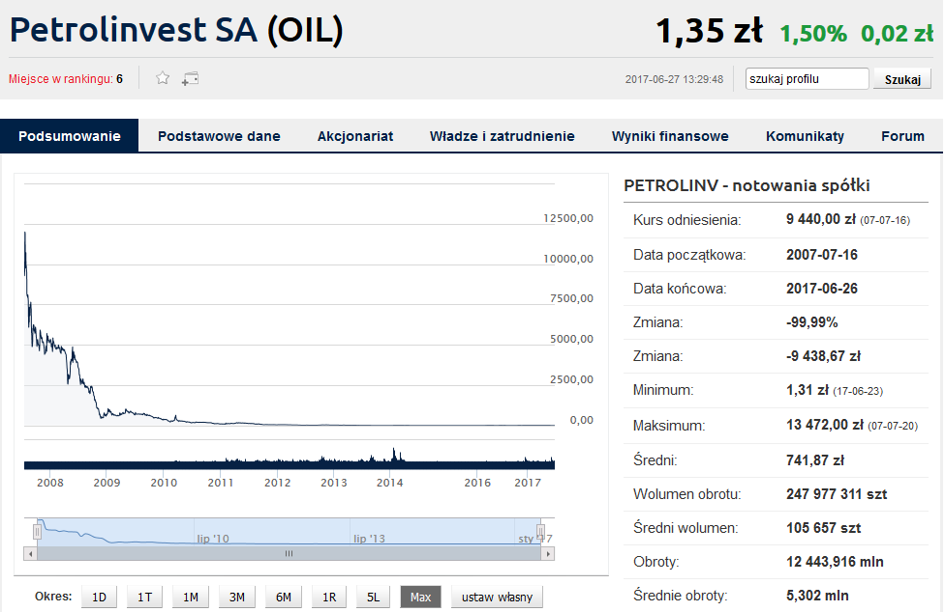The height and width of the screenshot is (612, 945).
Task: Click the 2011 label on the chart axis
Action: click(x=221, y=482)
